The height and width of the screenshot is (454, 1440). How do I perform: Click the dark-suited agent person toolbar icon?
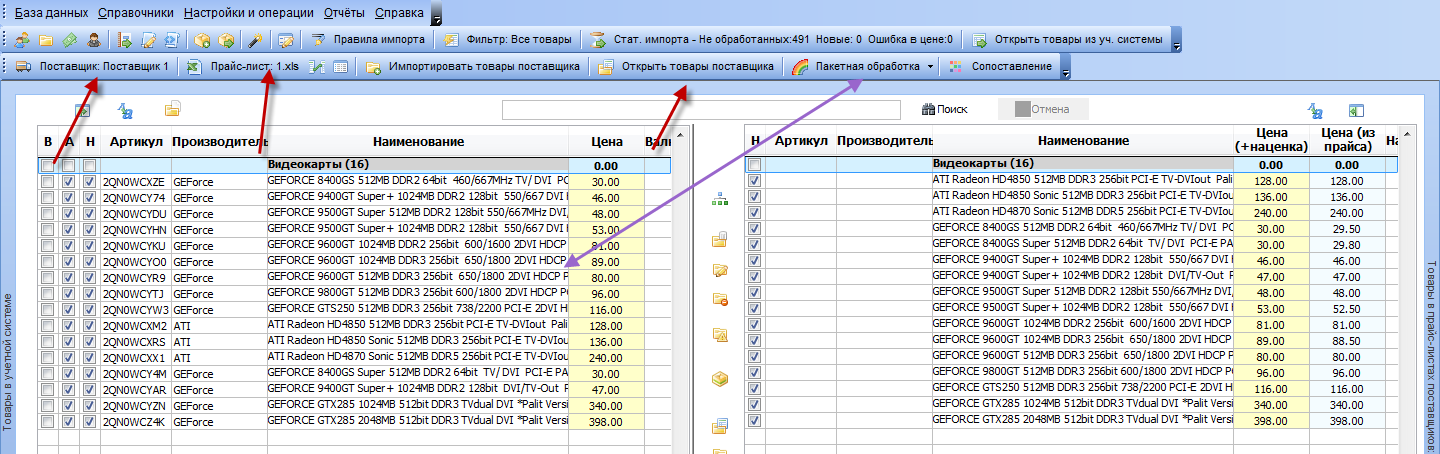tap(93, 40)
